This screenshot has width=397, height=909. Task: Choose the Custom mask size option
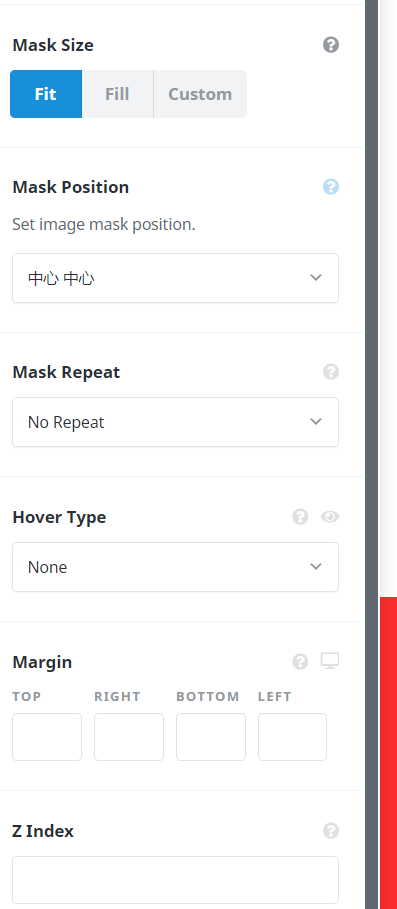tap(201, 94)
